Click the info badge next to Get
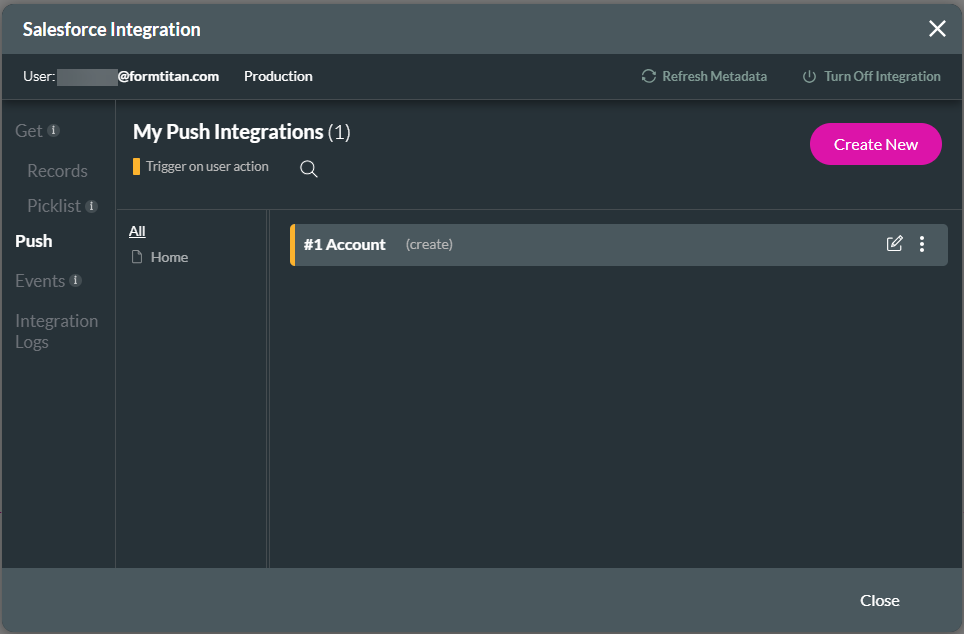Screen dimensions: 964x634 (55, 129)
